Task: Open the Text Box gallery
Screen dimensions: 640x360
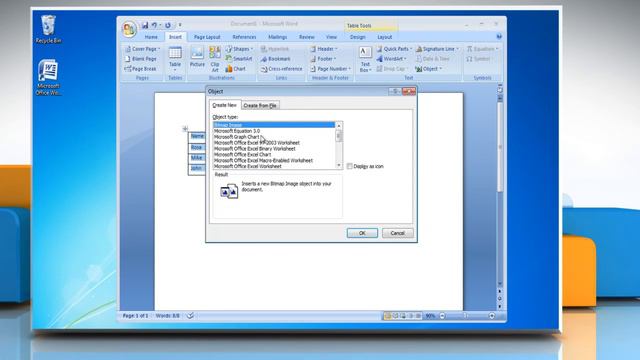Action: (x=365, y=60)
